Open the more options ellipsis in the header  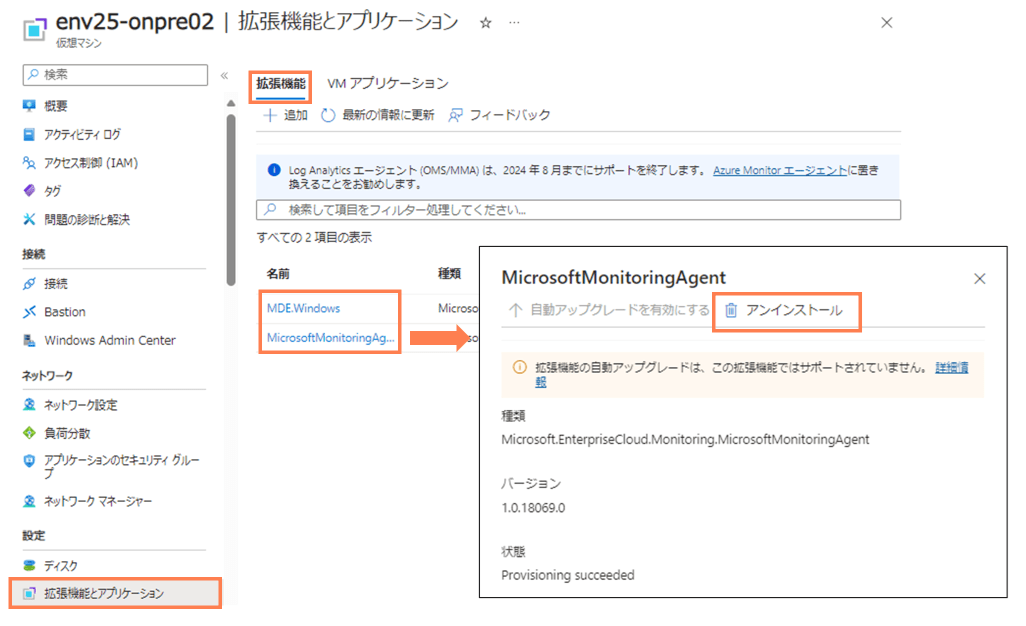click(x=514, y=23)
